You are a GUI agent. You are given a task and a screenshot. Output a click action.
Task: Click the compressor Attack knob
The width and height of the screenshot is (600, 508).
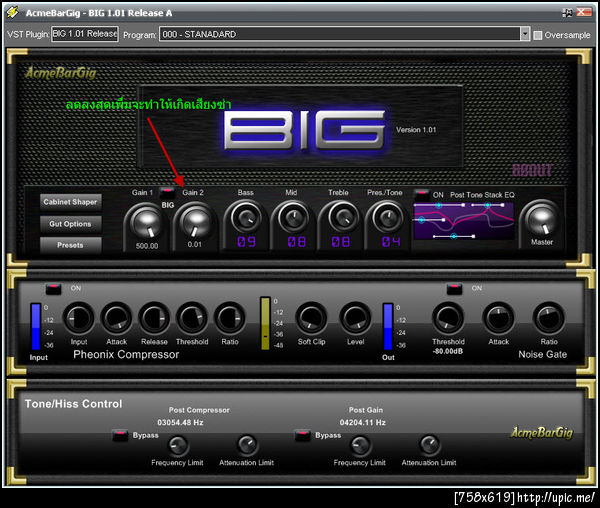coord(116,318)
